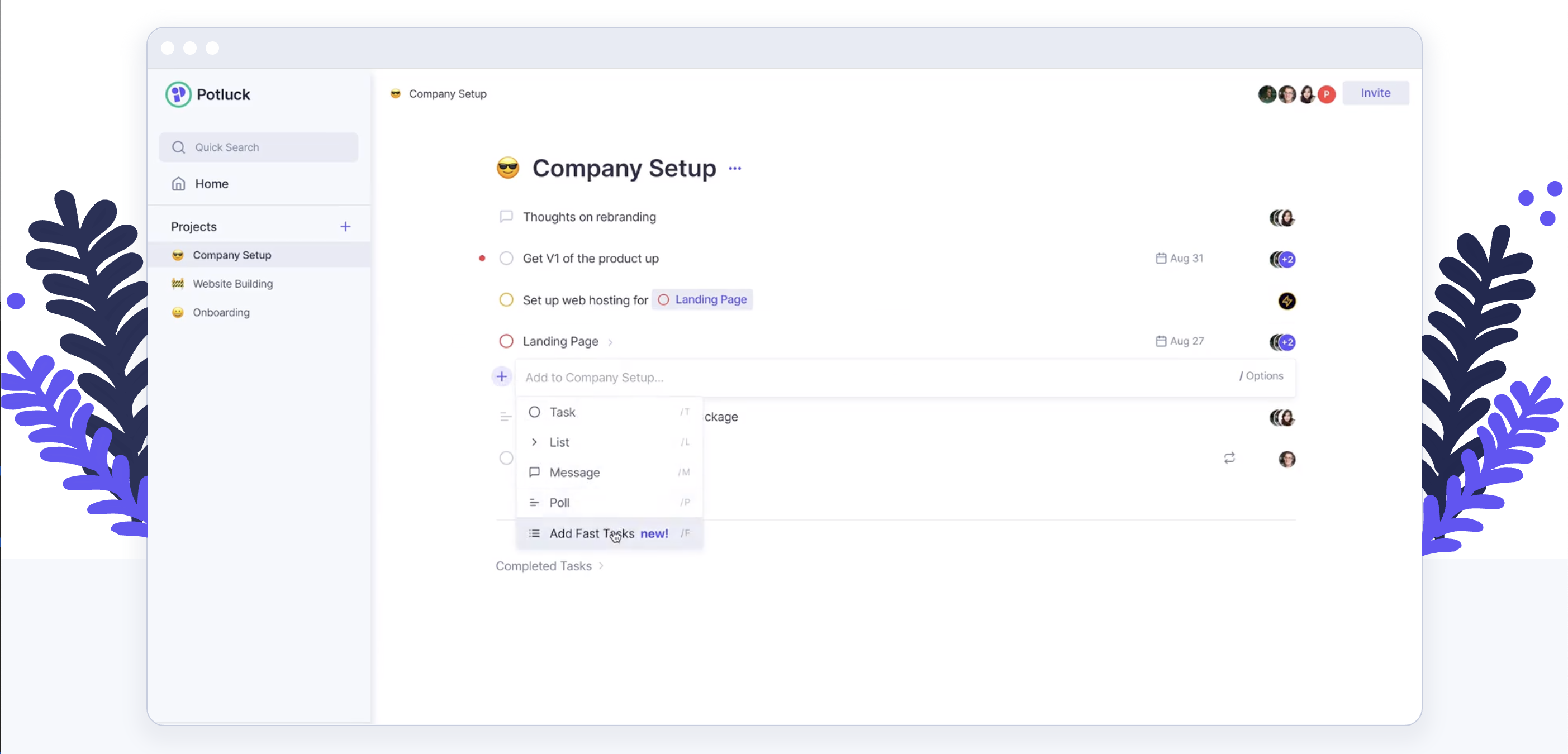Choose Task from the add menu
Screen dimensions: 1568x754
[x=609, y=412]
